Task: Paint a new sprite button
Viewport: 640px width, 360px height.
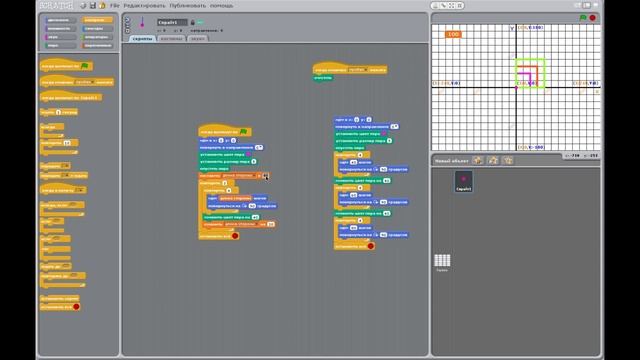Action: [478, 160]
